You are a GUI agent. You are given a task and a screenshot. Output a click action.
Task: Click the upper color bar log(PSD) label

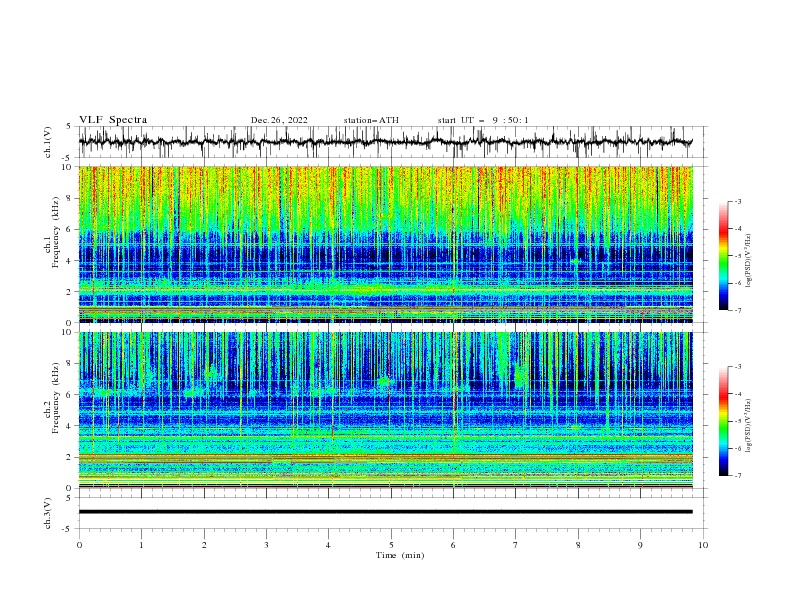pyautogui.click(x=749, y=261)
